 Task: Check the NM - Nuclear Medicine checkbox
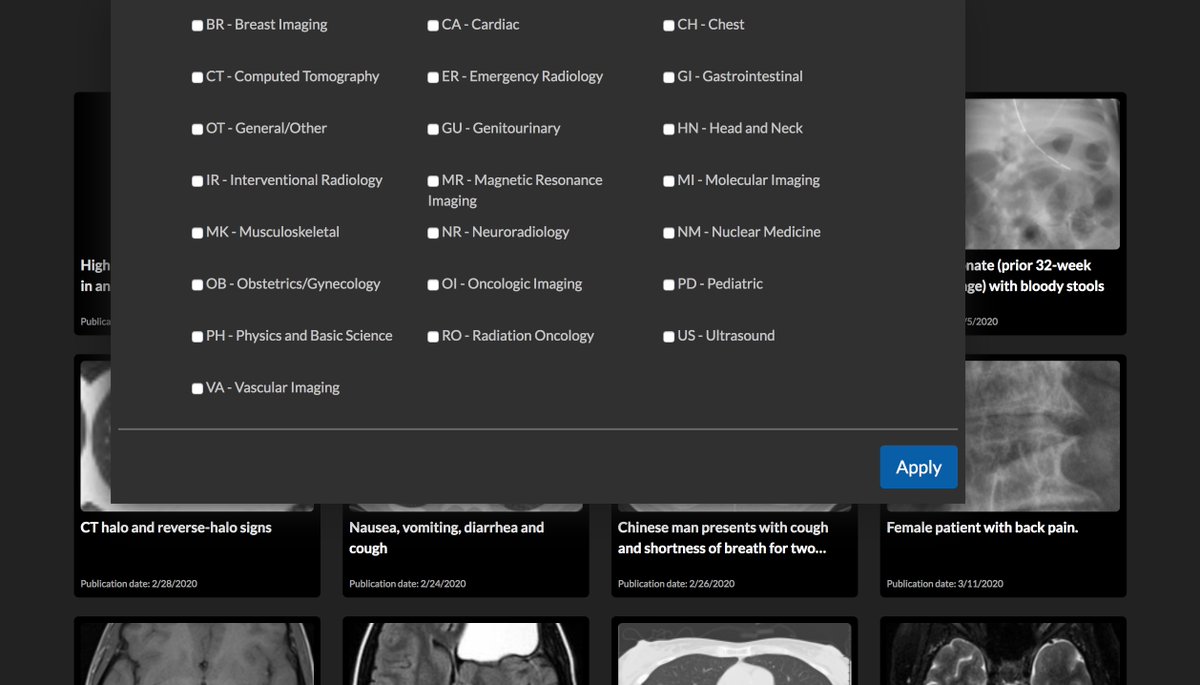tap(669, 233)
